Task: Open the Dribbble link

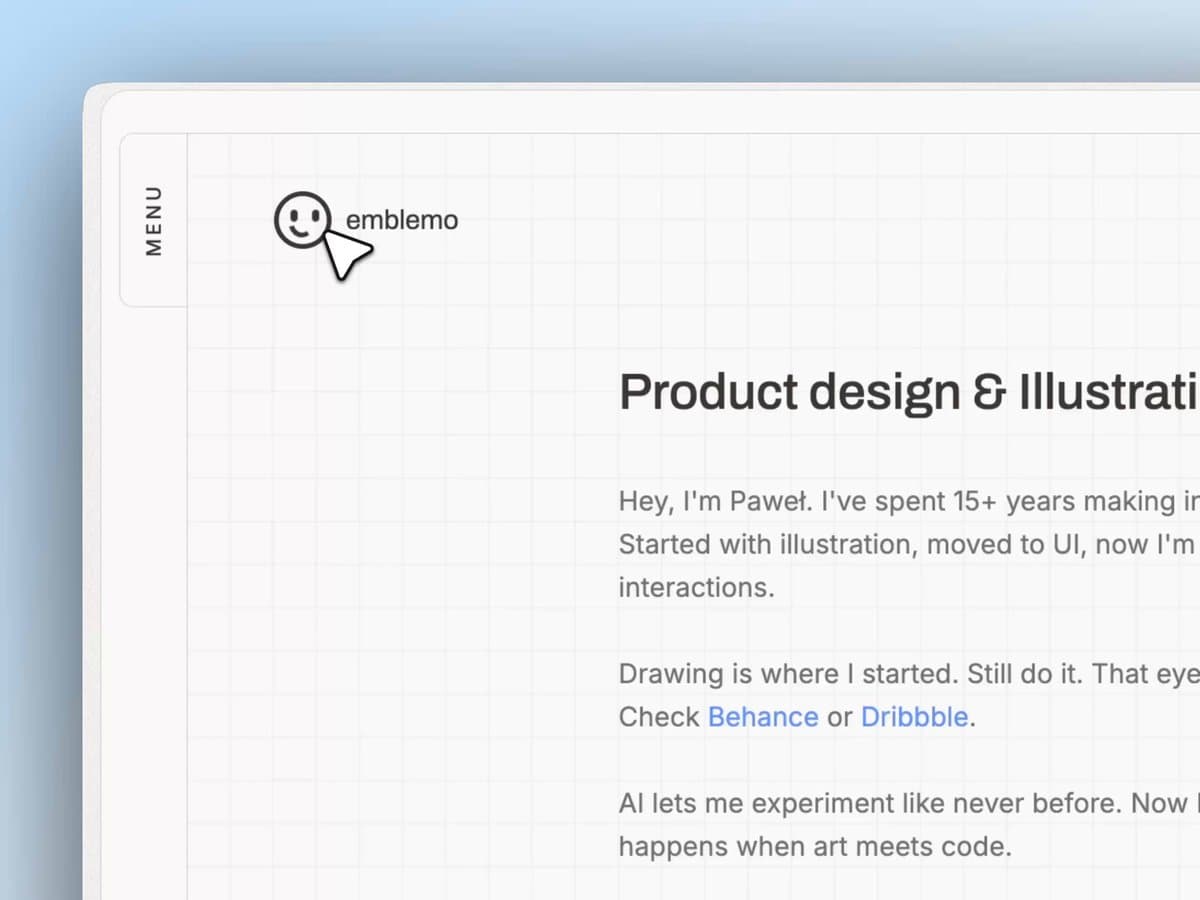Action: point(914,717)
